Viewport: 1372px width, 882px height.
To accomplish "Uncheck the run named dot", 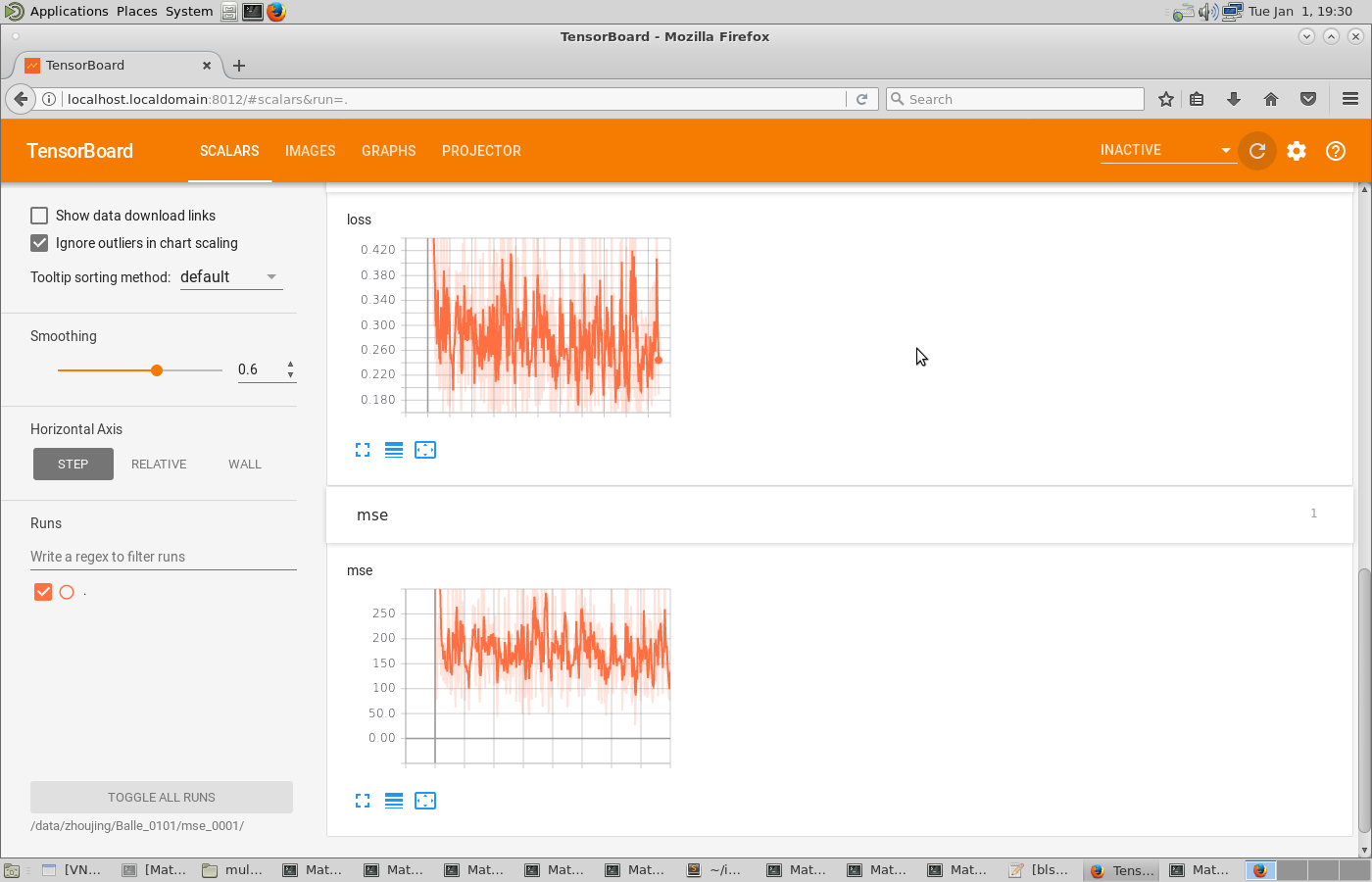I will pos(42,592).
